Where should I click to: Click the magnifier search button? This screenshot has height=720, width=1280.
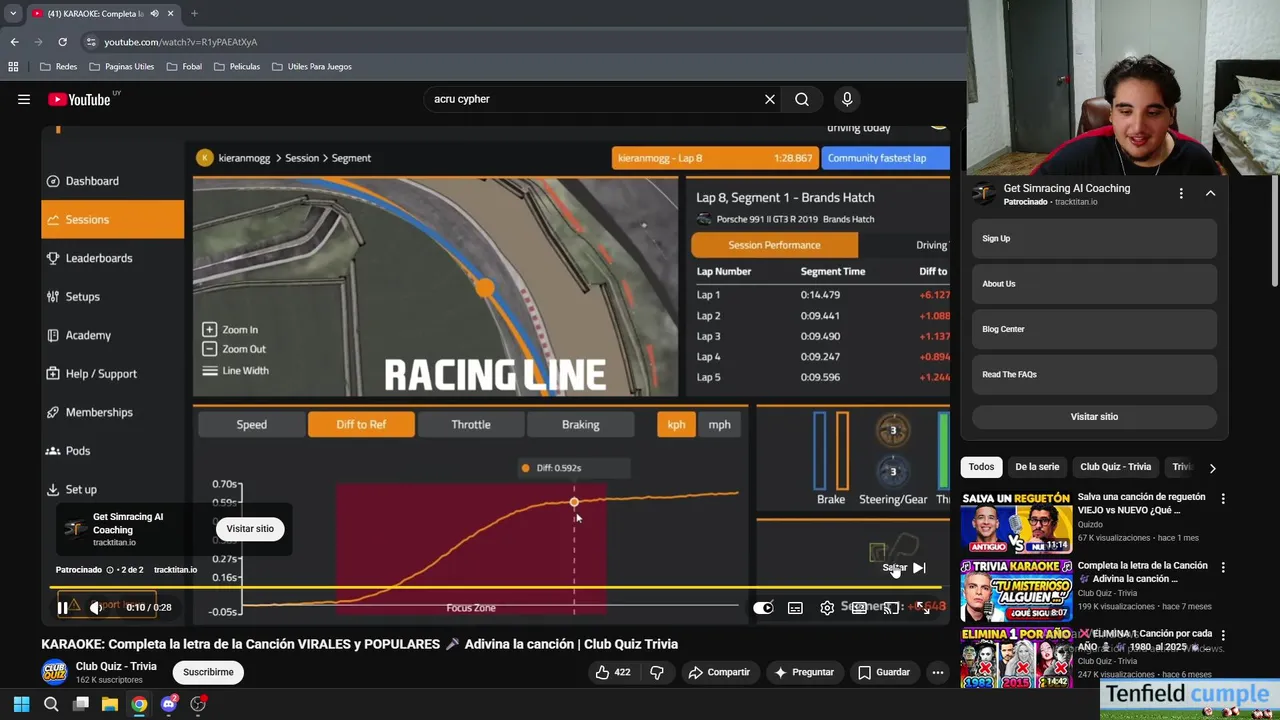[802, 99]
